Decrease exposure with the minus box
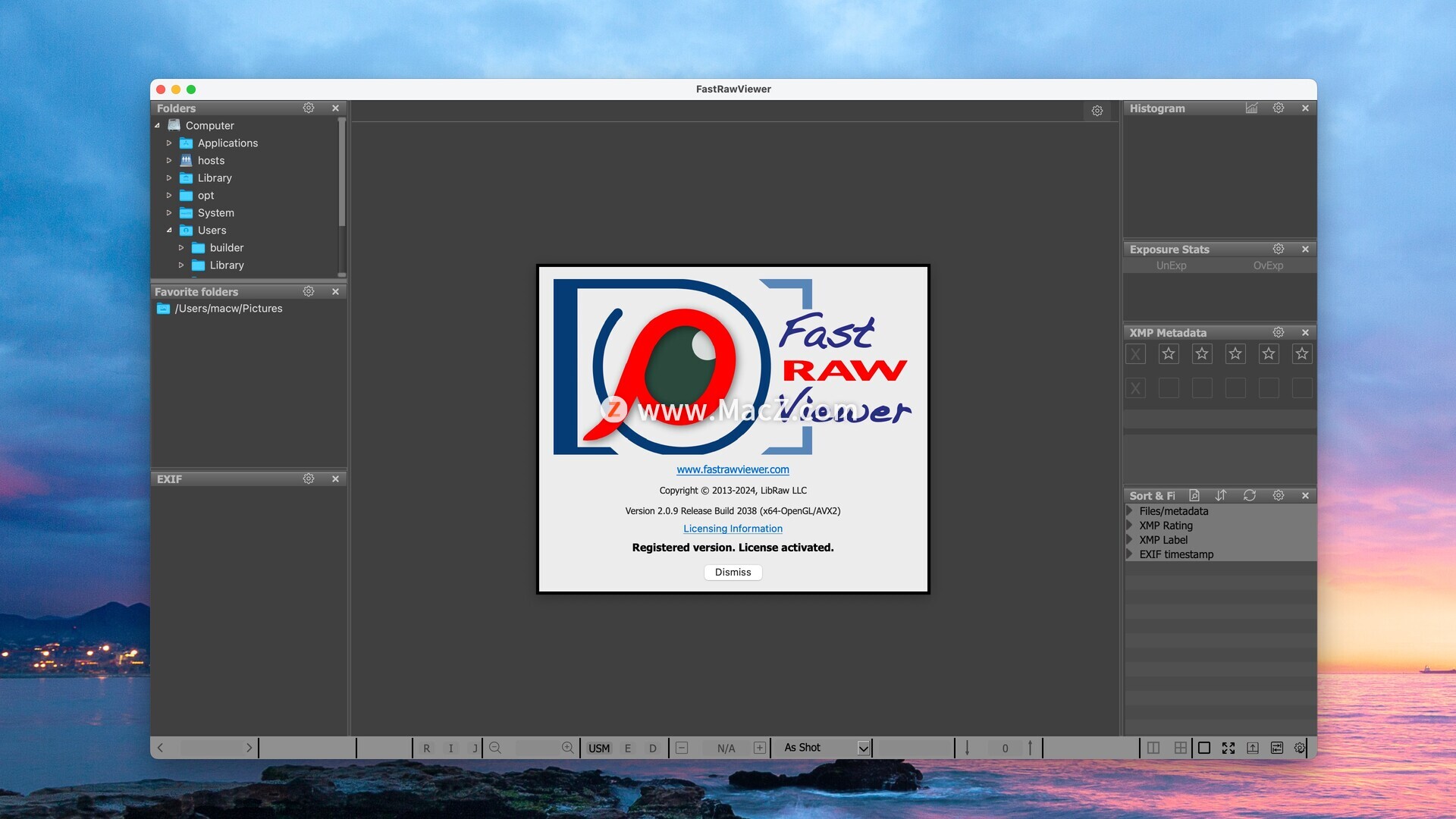 point(682,748)
